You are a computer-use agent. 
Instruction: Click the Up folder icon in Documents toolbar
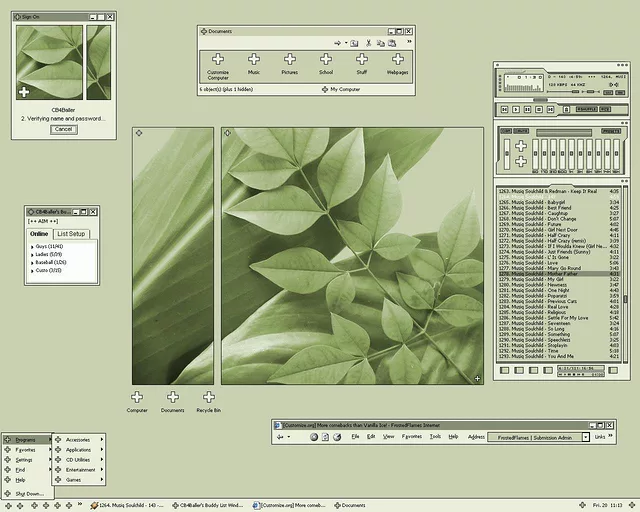(354, 43)
